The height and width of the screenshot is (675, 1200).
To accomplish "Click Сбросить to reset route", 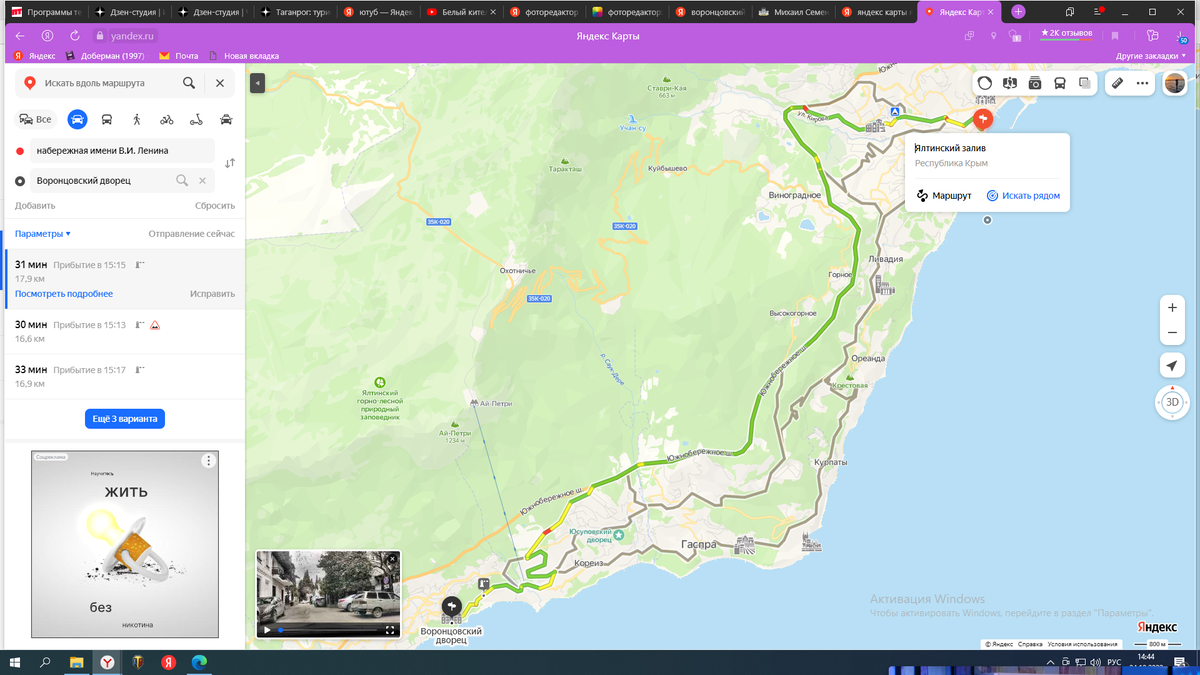I will (x=215, y=206).
